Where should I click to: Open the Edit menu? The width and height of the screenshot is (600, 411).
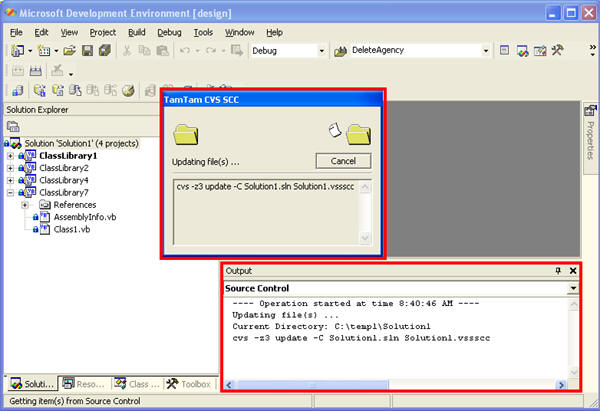41,33
